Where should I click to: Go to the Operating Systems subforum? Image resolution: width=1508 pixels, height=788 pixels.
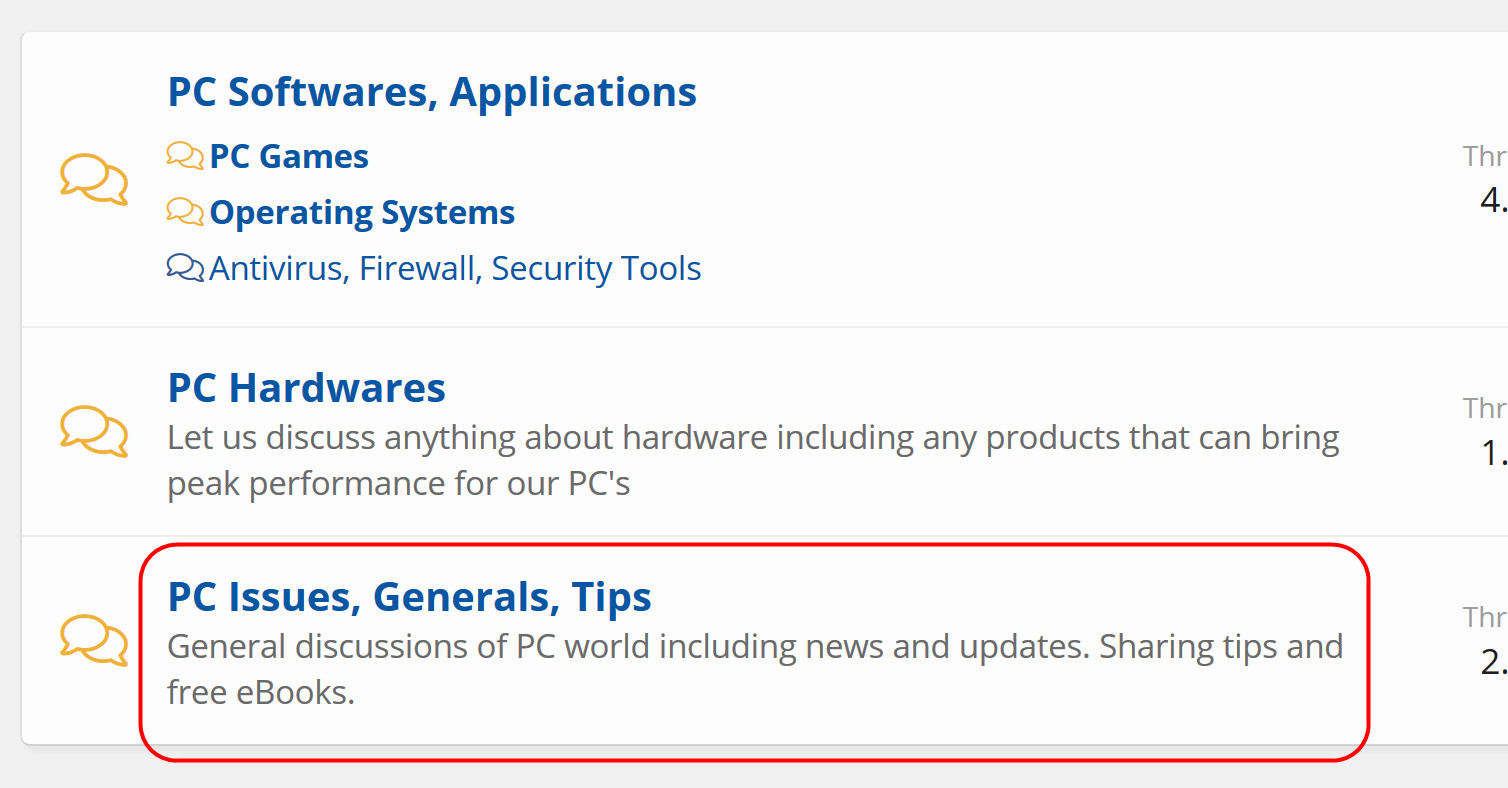point(362,213)
